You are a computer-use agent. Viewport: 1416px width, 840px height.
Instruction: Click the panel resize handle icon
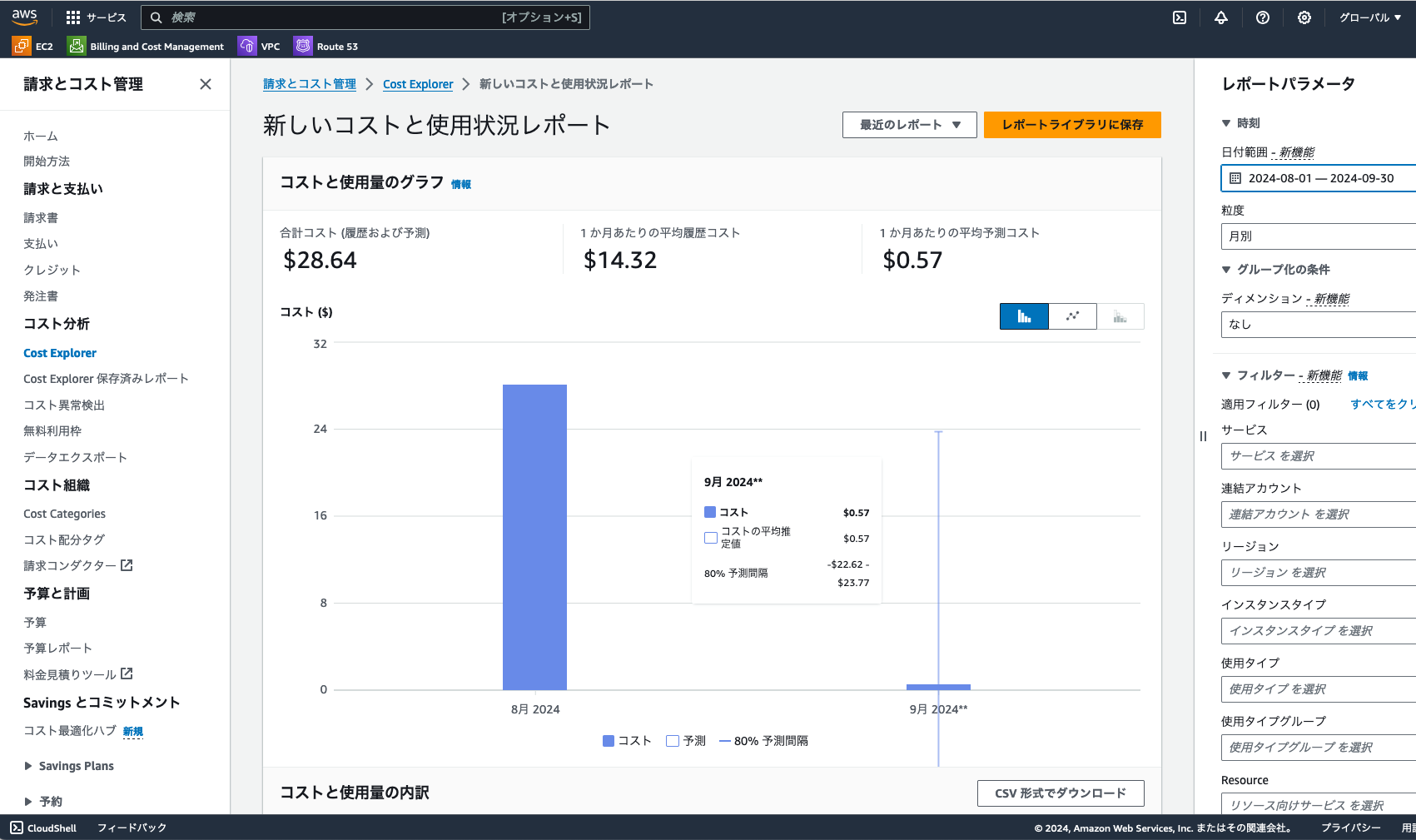click(x=1203, y=436)
